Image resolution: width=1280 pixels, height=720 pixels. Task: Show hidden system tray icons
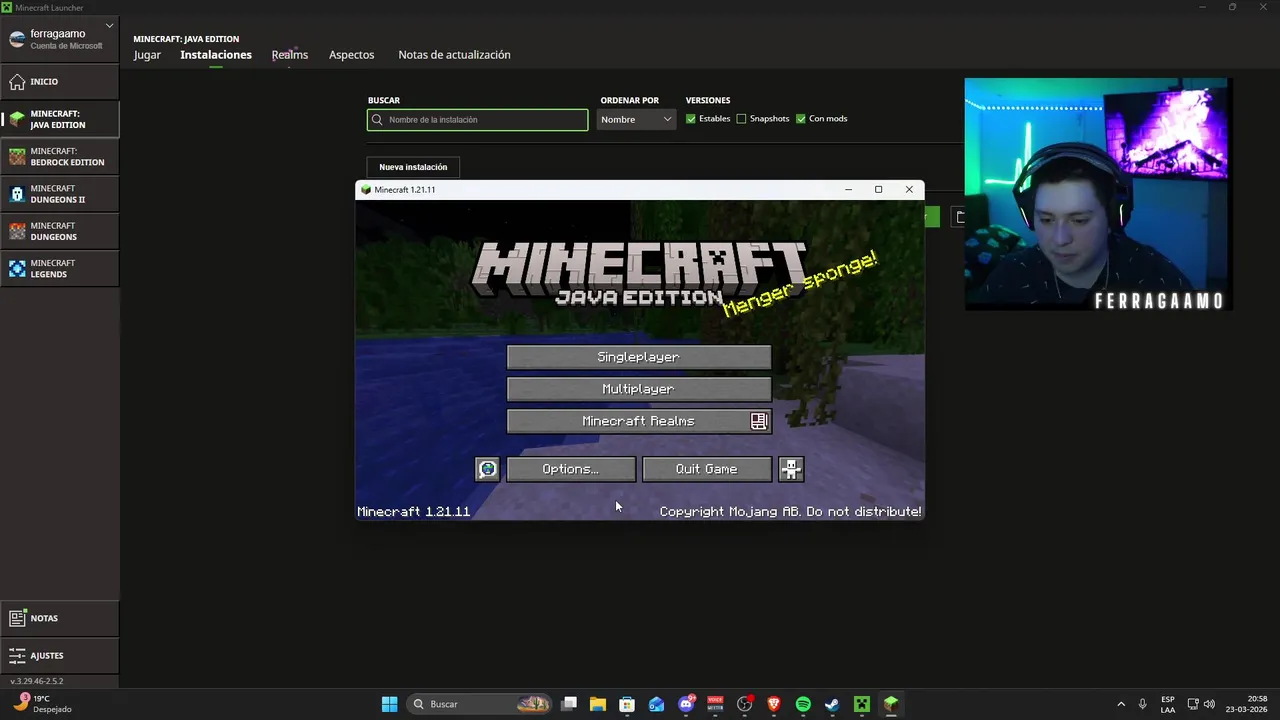(x=1121, y=704)
